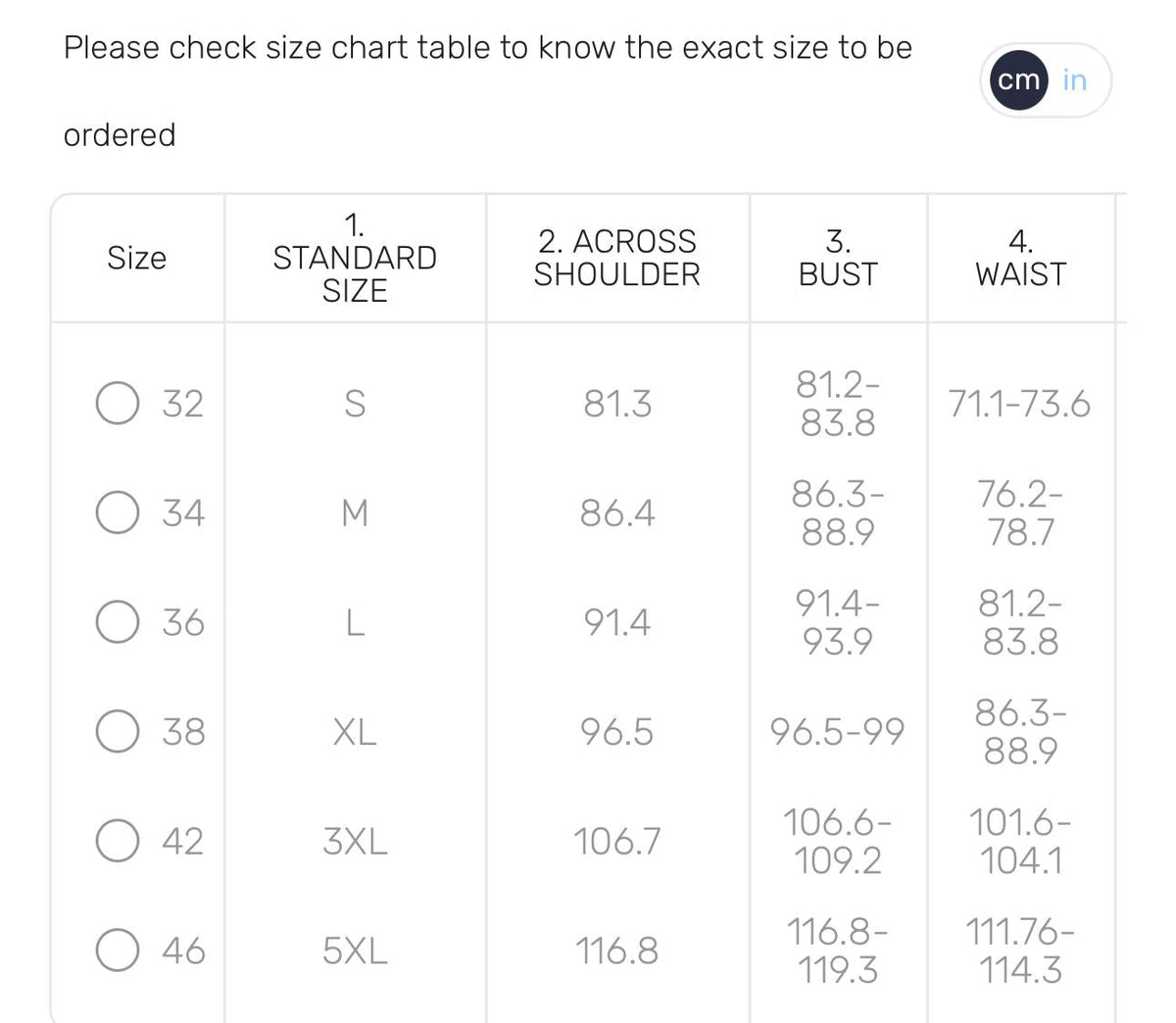Select the size 34 radio button
This screenshot has width=1176, height=1023.
[x=118, y=512]
